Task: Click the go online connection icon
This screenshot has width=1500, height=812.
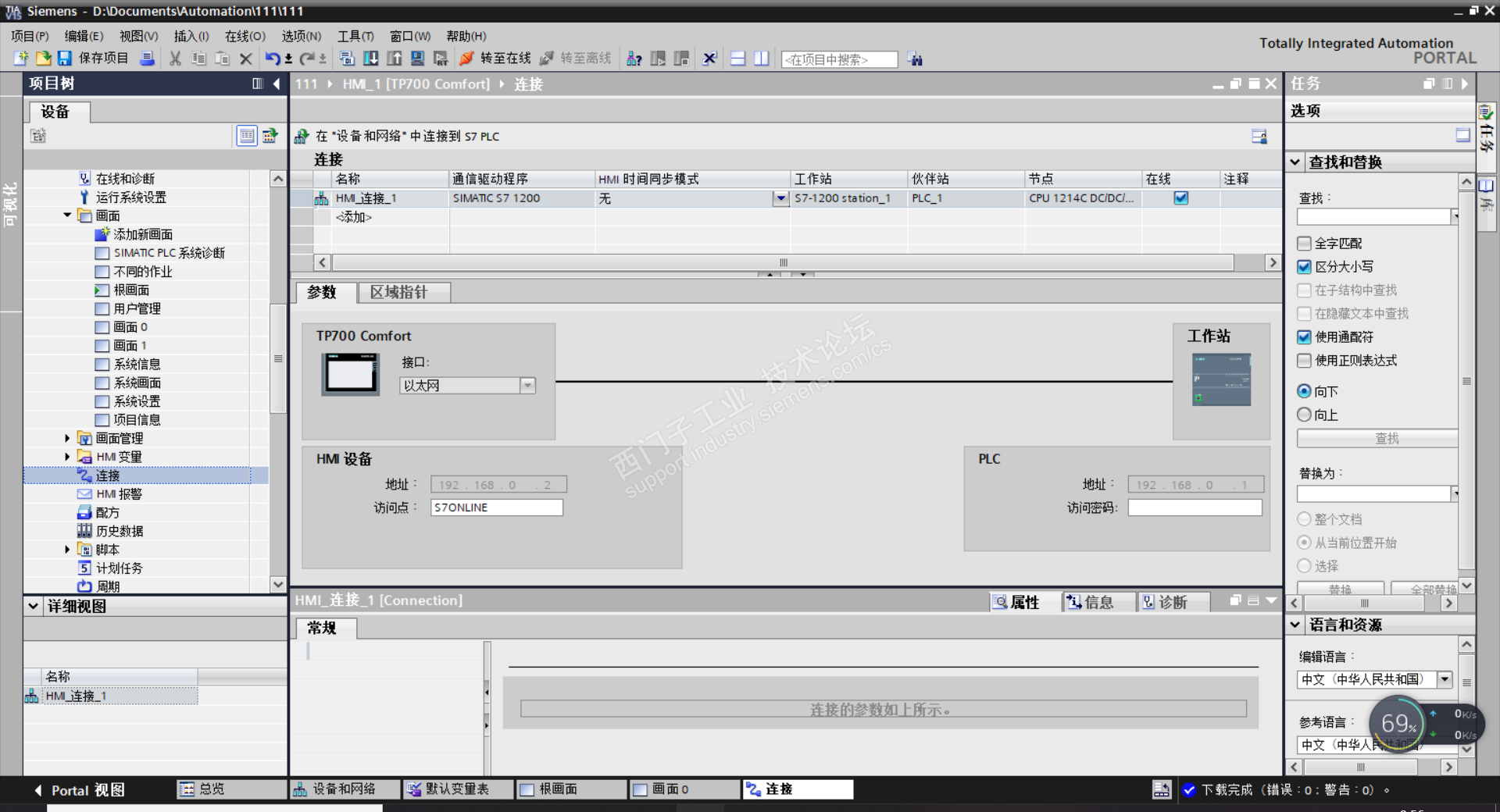Action: [x=466, y=59]
